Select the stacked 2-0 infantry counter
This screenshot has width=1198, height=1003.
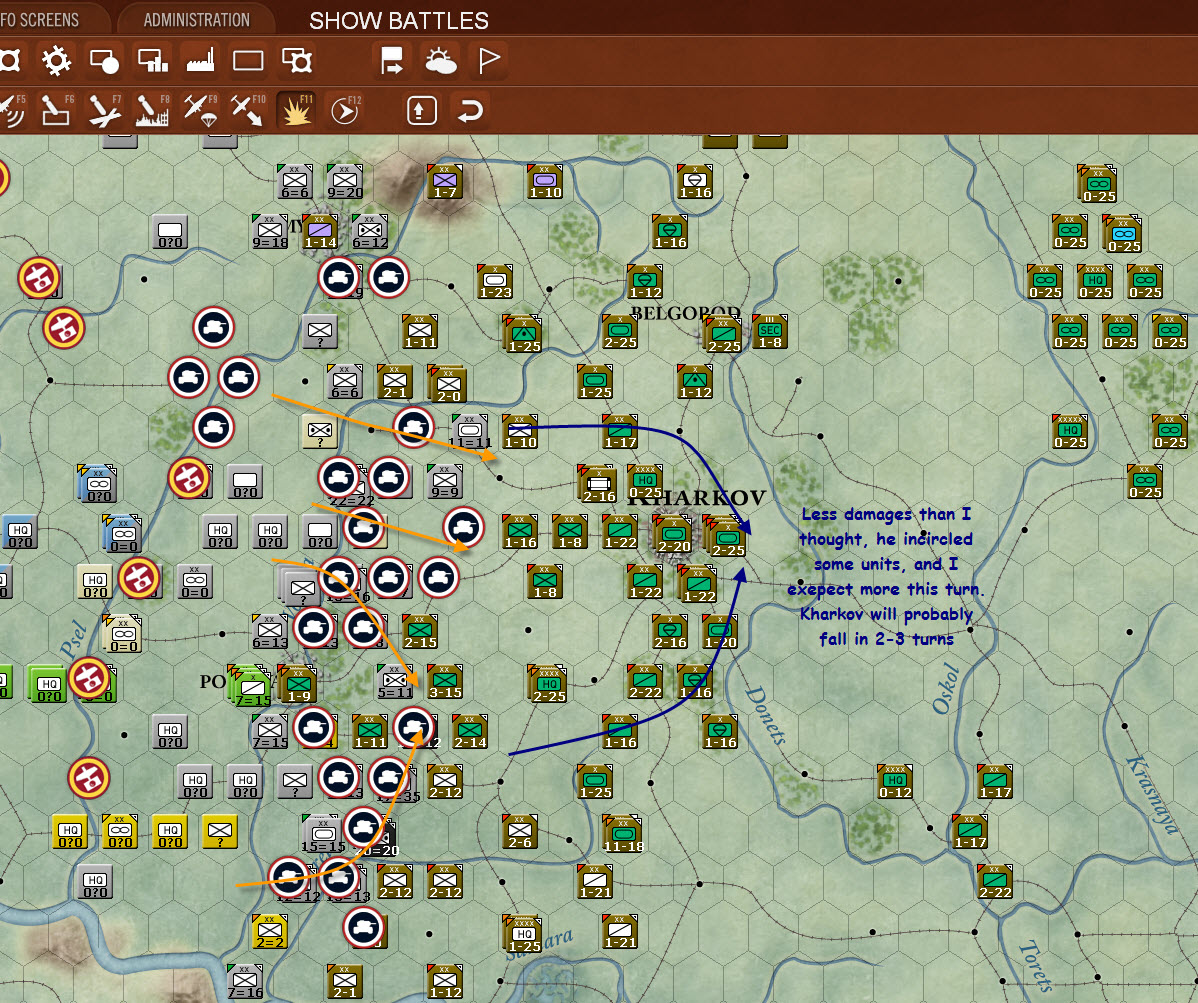448,384
